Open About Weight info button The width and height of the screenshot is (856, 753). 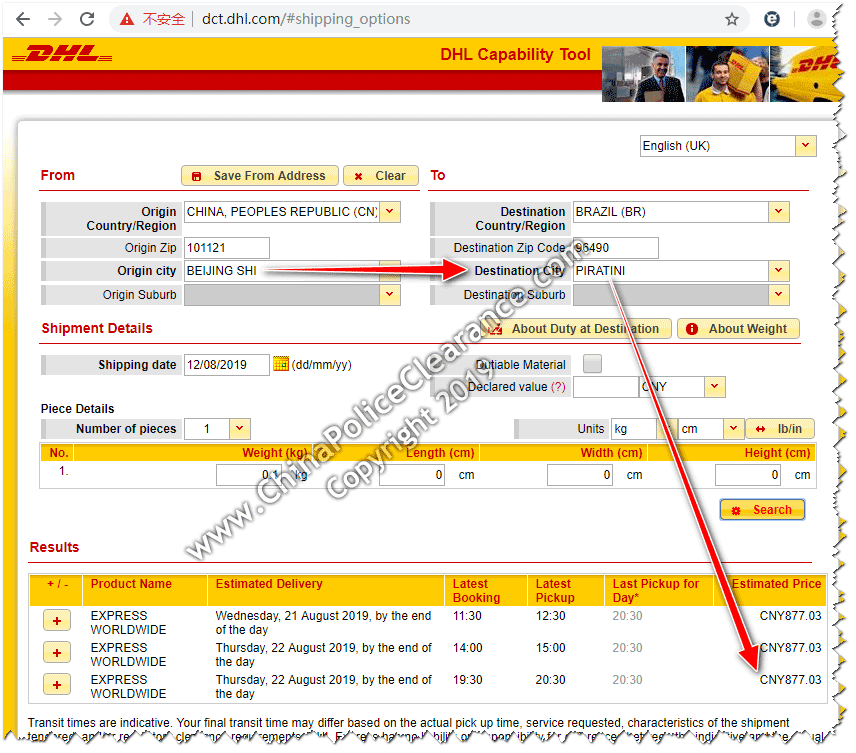click(x=739, y=329)
